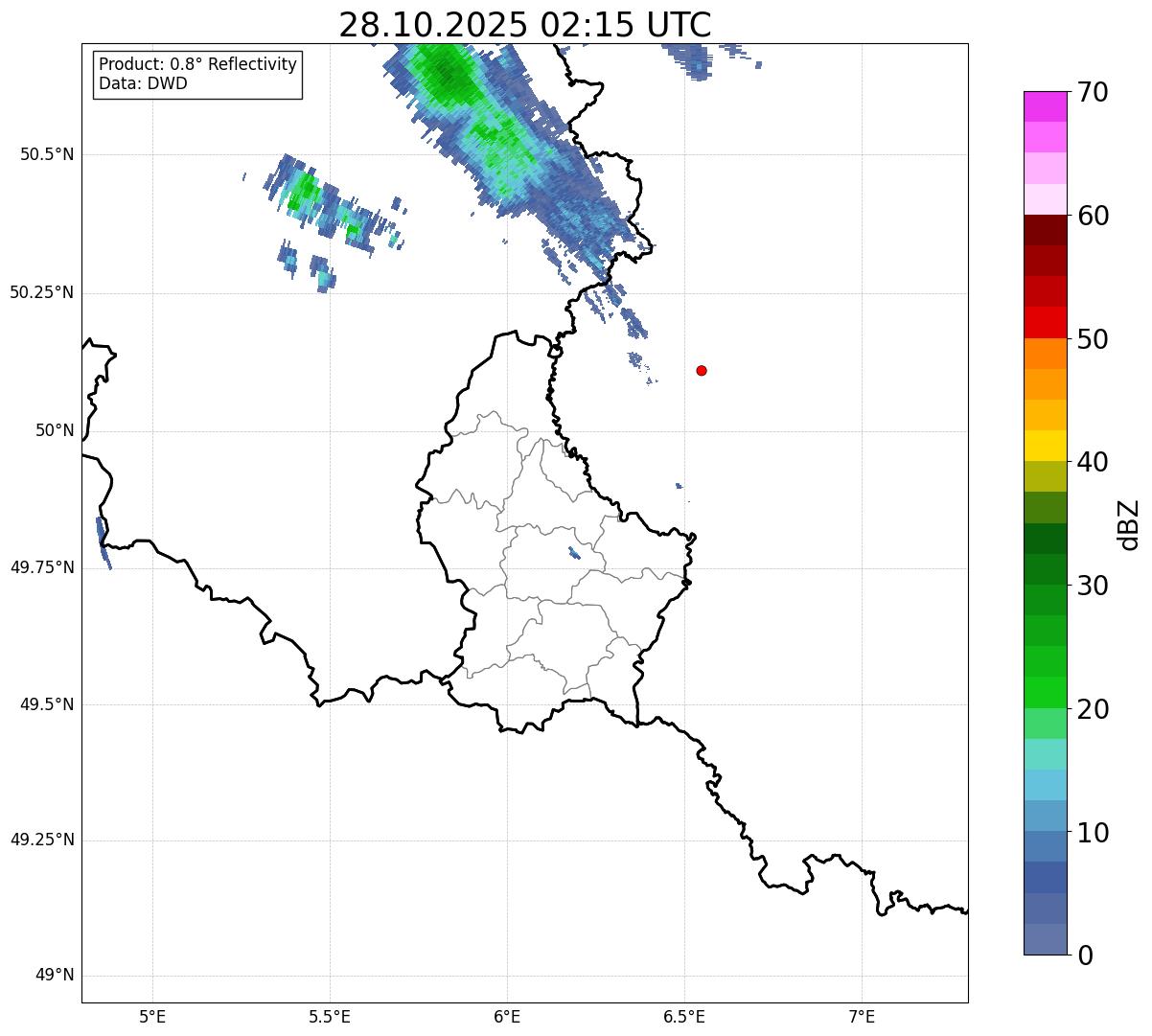The width and height of the screenshot is (1152, 1036).
Task: Click the small radar echo inside Luxembourg
Action: tap(574, 553)
